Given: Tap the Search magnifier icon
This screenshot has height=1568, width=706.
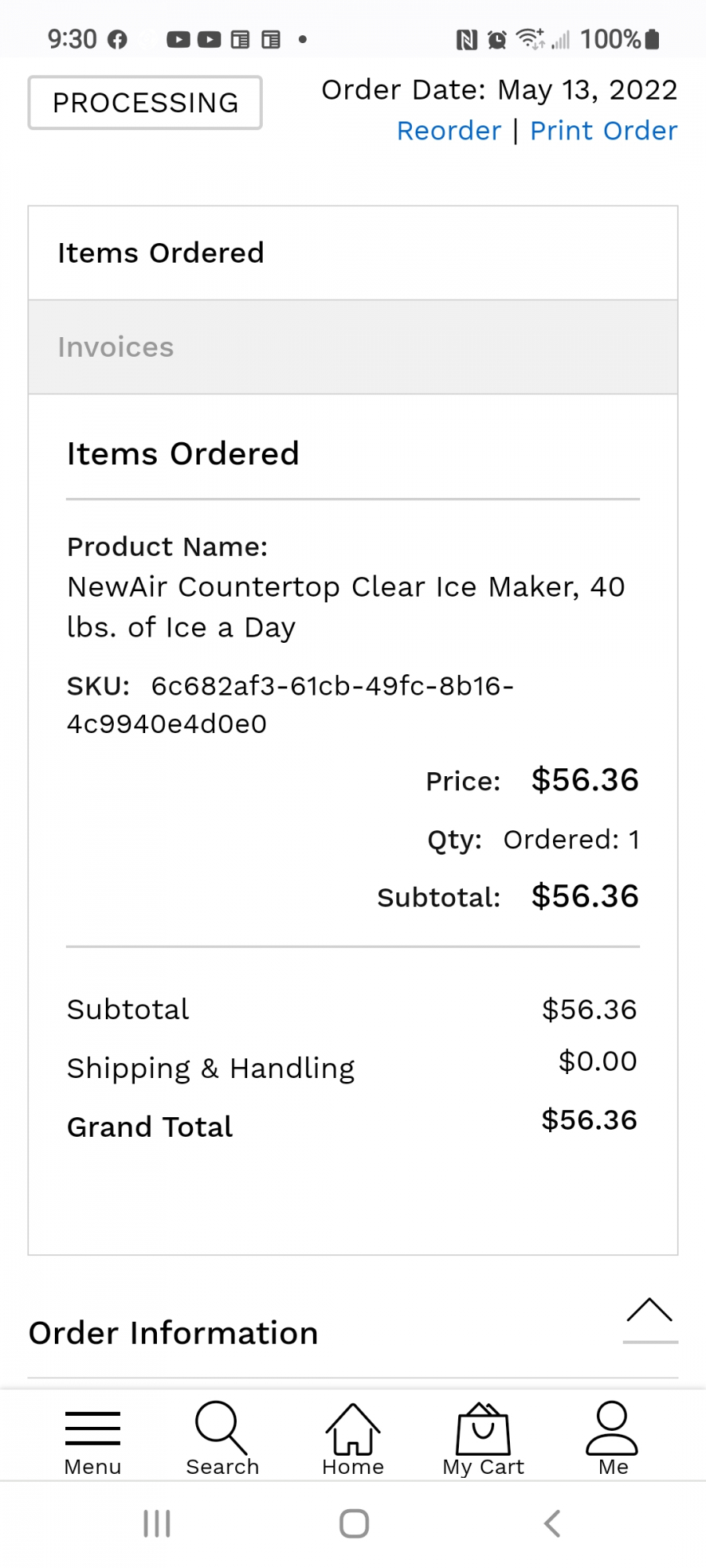Looking at the screenshot, I should (x=221, y=1427).
